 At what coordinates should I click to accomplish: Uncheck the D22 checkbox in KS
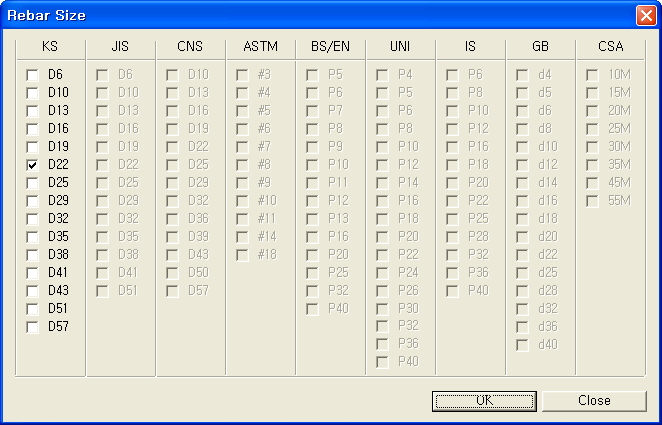tap(32, 165)
